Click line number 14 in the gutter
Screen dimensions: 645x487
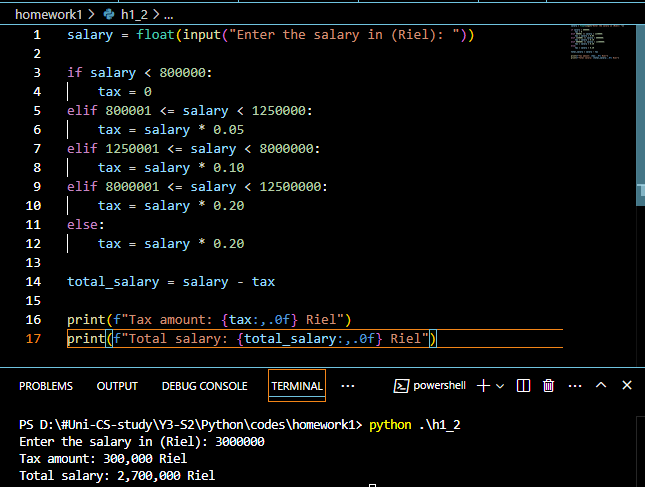click(x=36, y=281)
